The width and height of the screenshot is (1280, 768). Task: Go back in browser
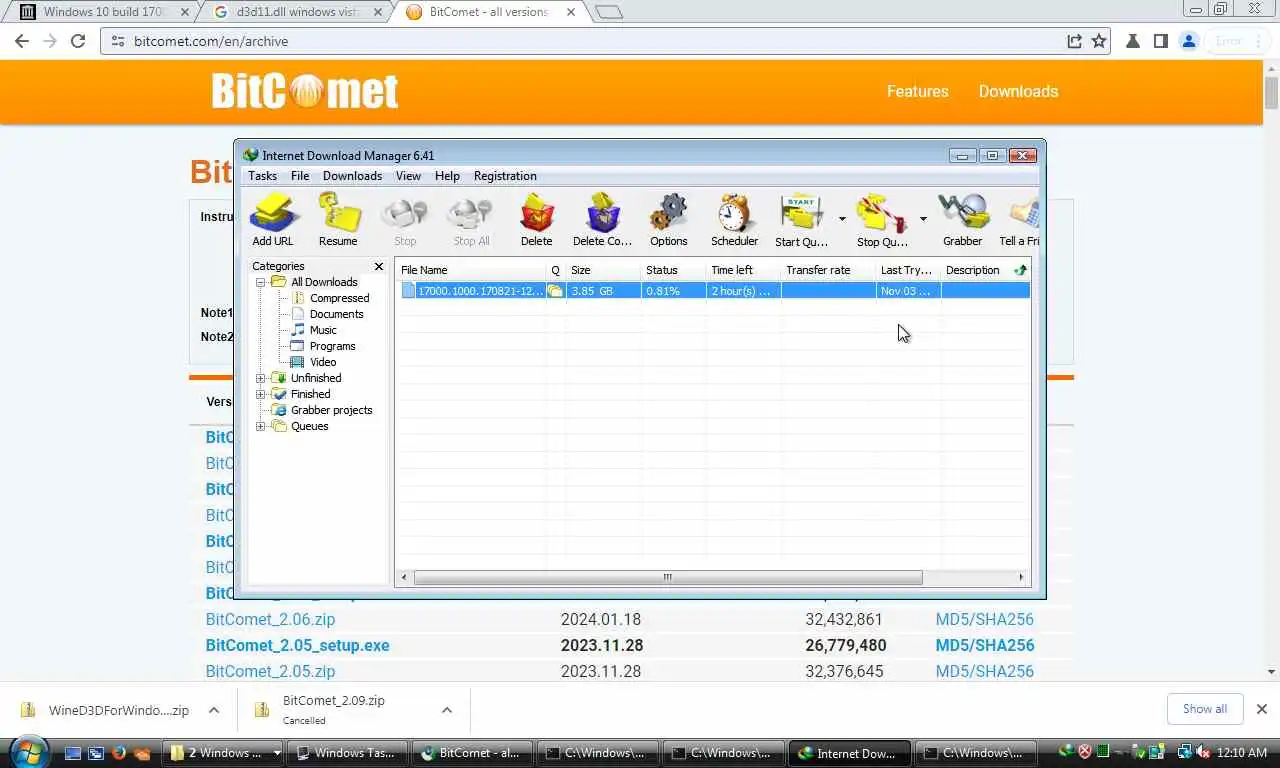click(x=22, y=41)
